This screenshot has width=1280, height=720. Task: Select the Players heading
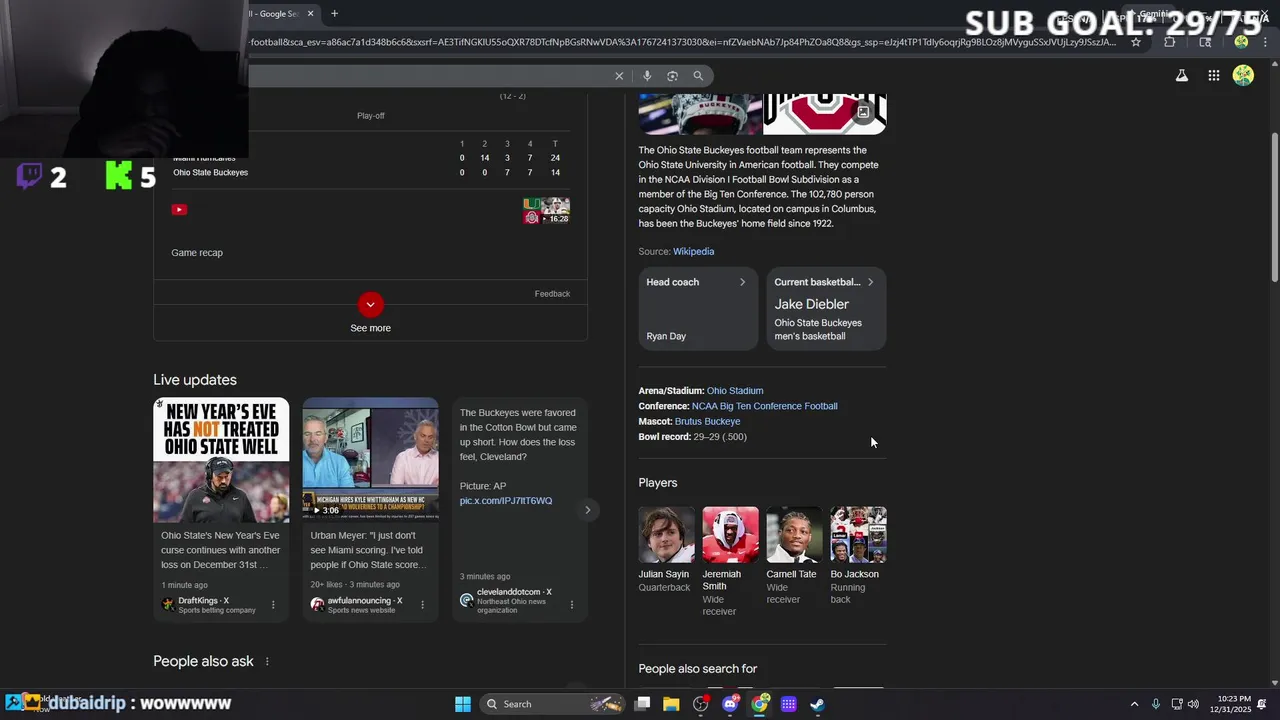(x=658, y=483)
